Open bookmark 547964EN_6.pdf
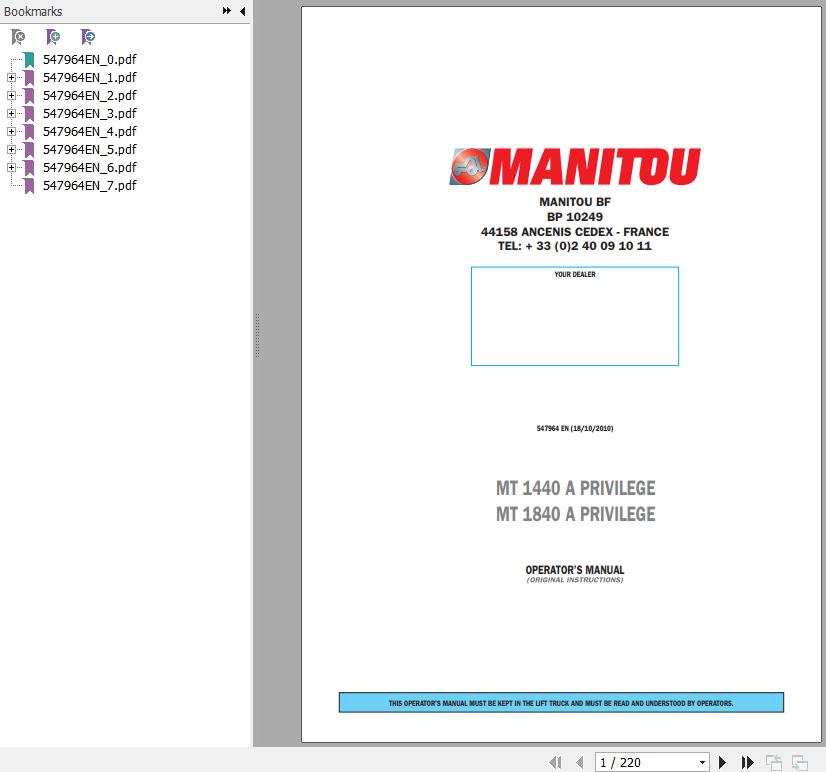The height and width of the screenshot is (772, 826). pos(90,168)
